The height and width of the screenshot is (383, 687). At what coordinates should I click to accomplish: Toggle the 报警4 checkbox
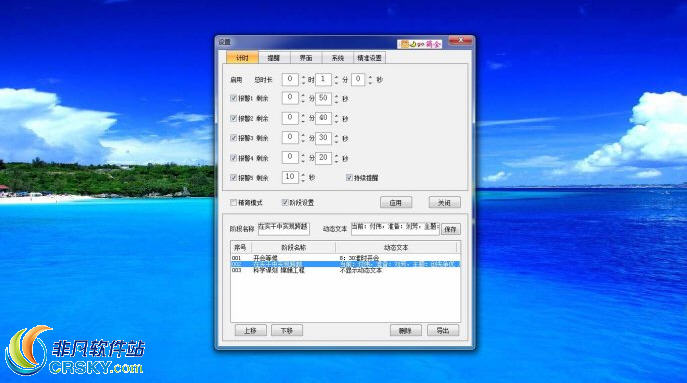pos(234,158)
